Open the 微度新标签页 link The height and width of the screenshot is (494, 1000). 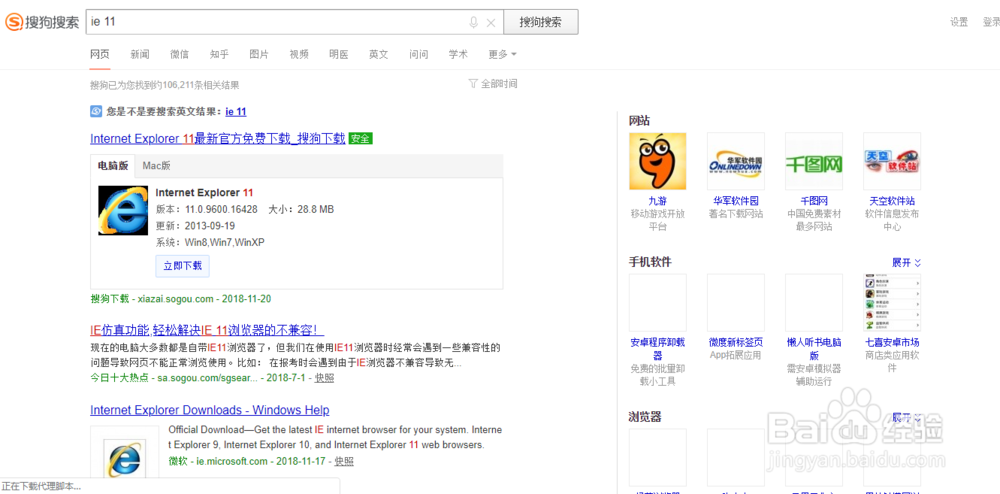pyautogui.click(x=736, y=342)
